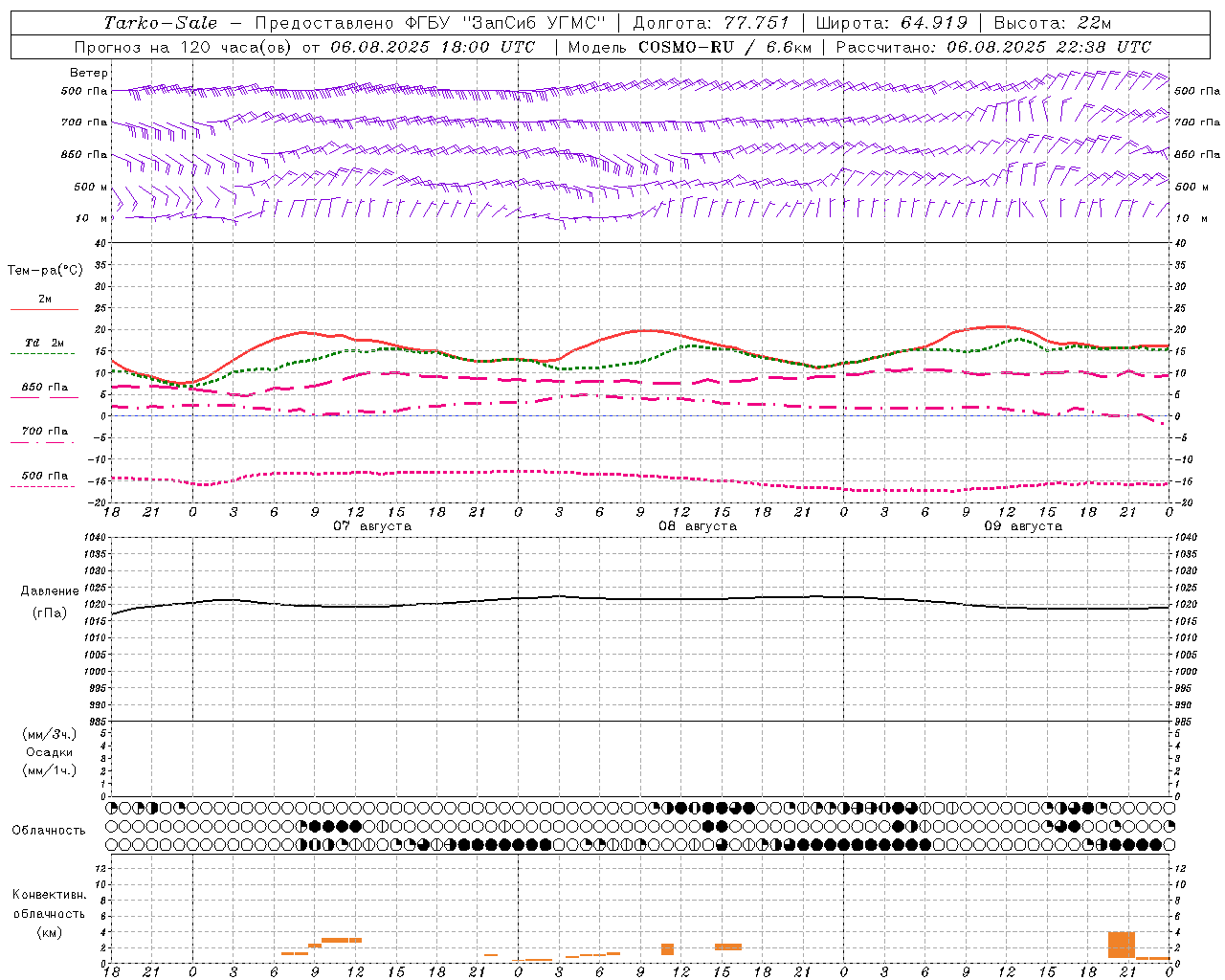The image size is (1225, 980).
Task: Click the 07 августа date label
Action: [372, 526]
